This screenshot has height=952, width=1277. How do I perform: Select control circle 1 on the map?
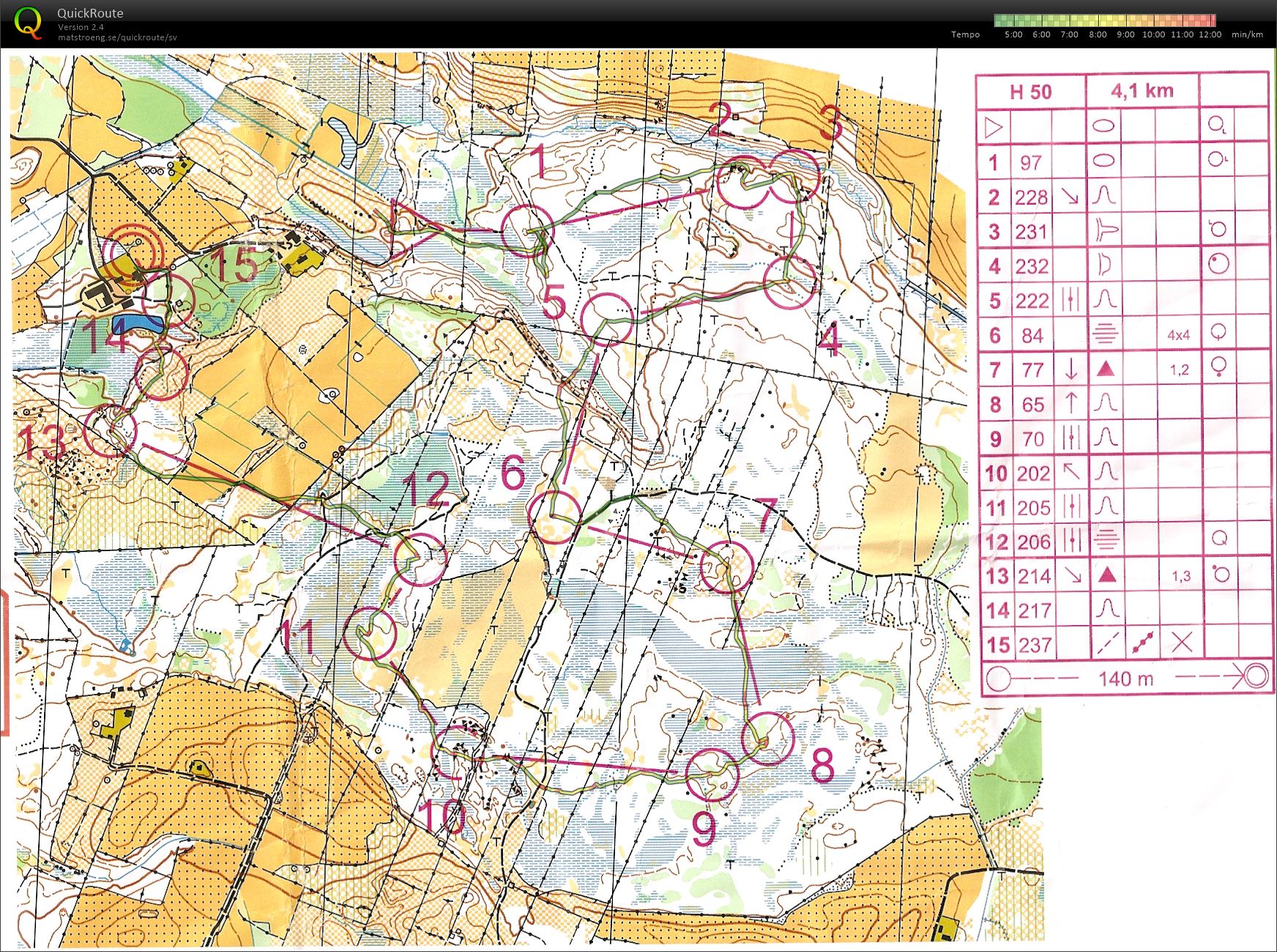527,231
